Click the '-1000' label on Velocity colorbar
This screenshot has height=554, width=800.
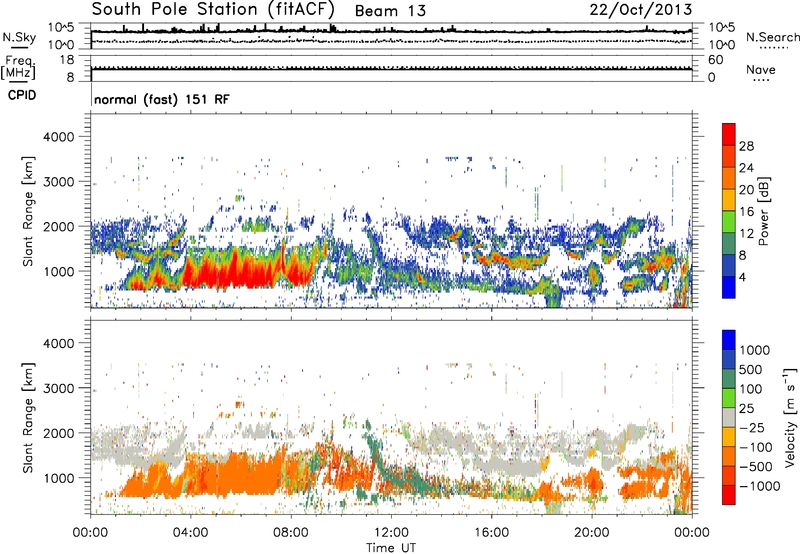click(759, 486)
